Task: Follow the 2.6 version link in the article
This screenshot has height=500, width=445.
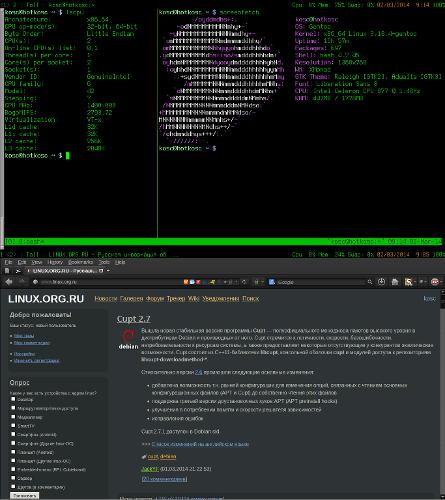Action: coord(199,372)
